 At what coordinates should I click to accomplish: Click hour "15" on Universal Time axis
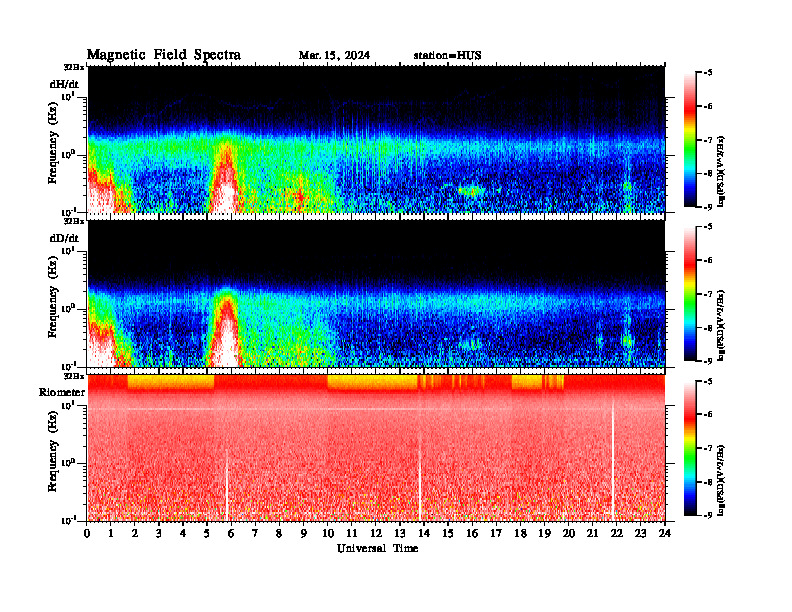coord(448,534)
